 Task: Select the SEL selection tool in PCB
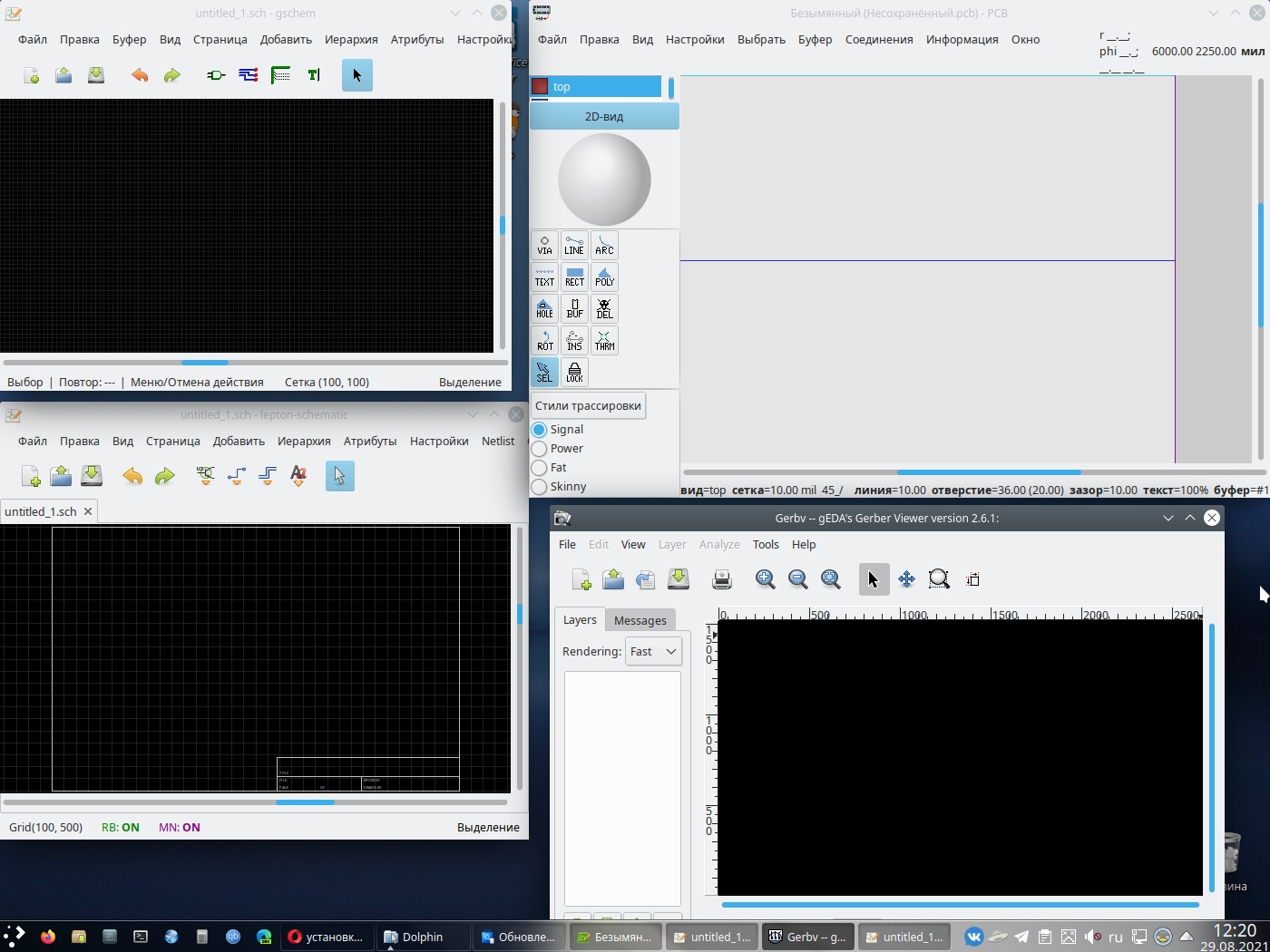544,373
